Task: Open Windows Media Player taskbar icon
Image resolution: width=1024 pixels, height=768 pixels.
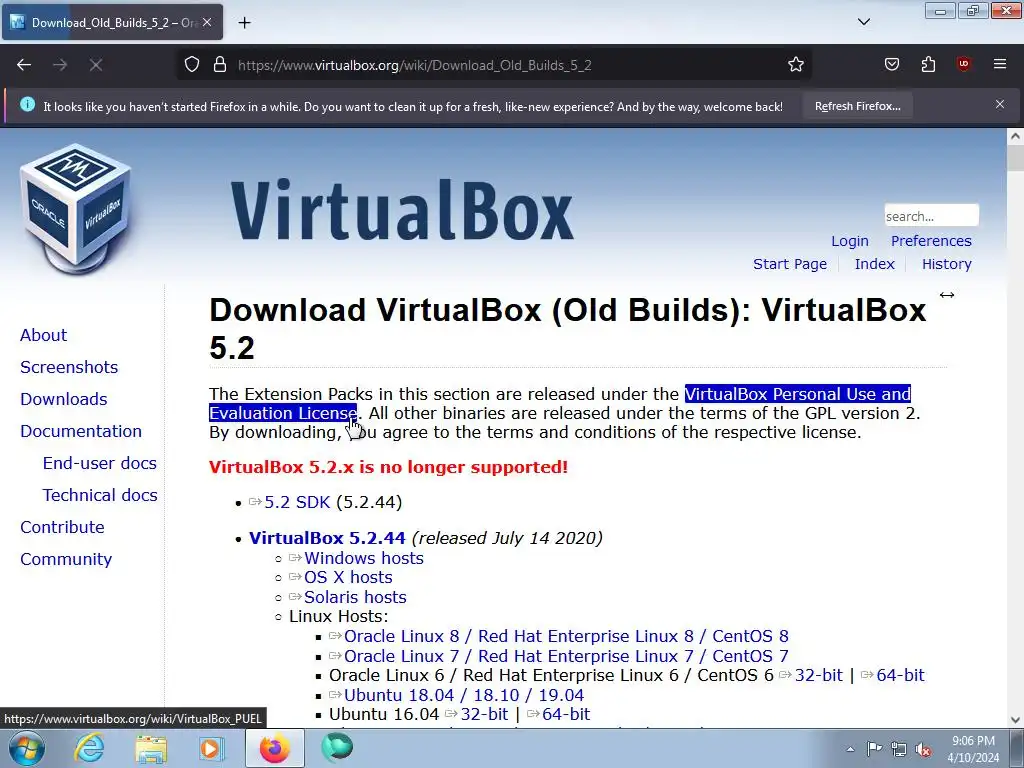Action: coord(210,748)
